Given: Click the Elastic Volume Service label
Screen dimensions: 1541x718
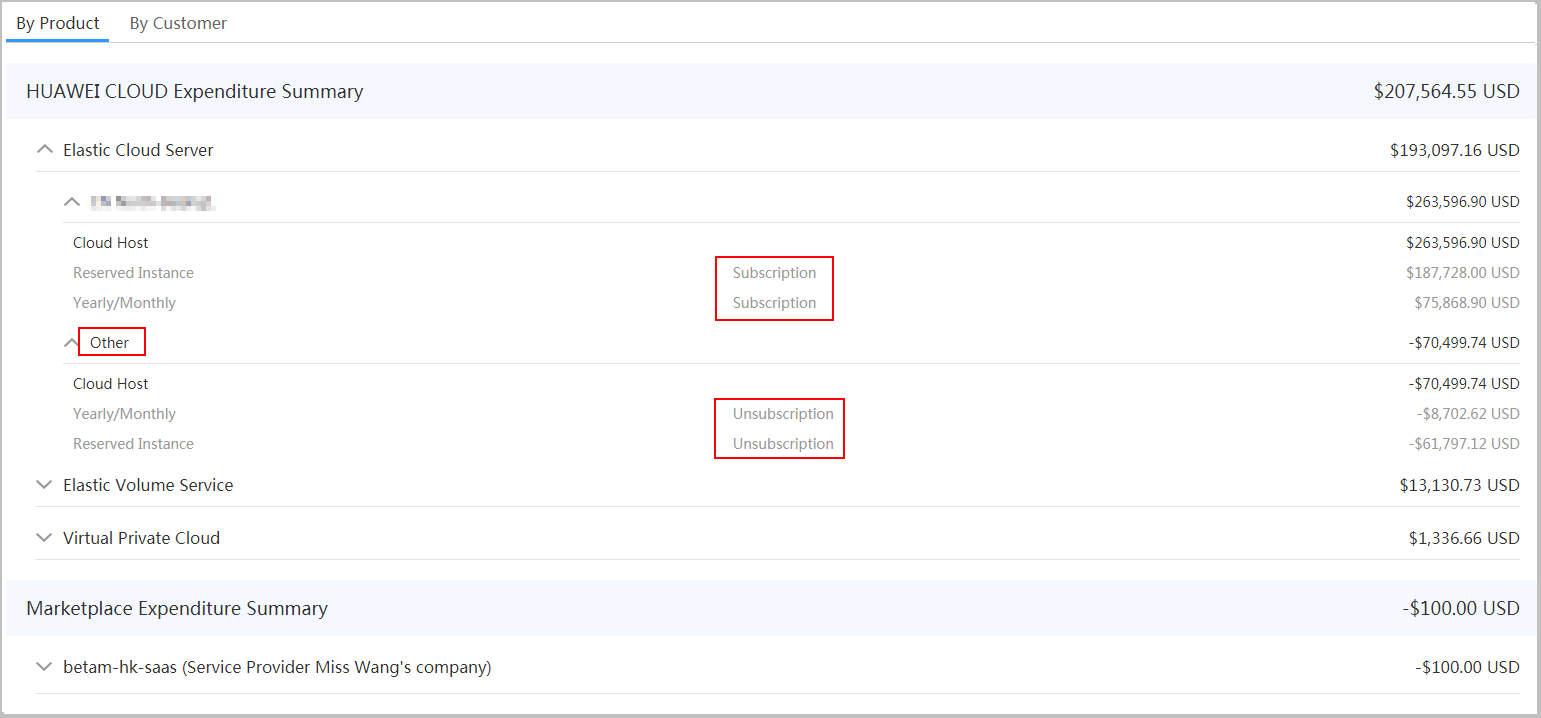Looking at the screenshot, I should tap(148, 485).
